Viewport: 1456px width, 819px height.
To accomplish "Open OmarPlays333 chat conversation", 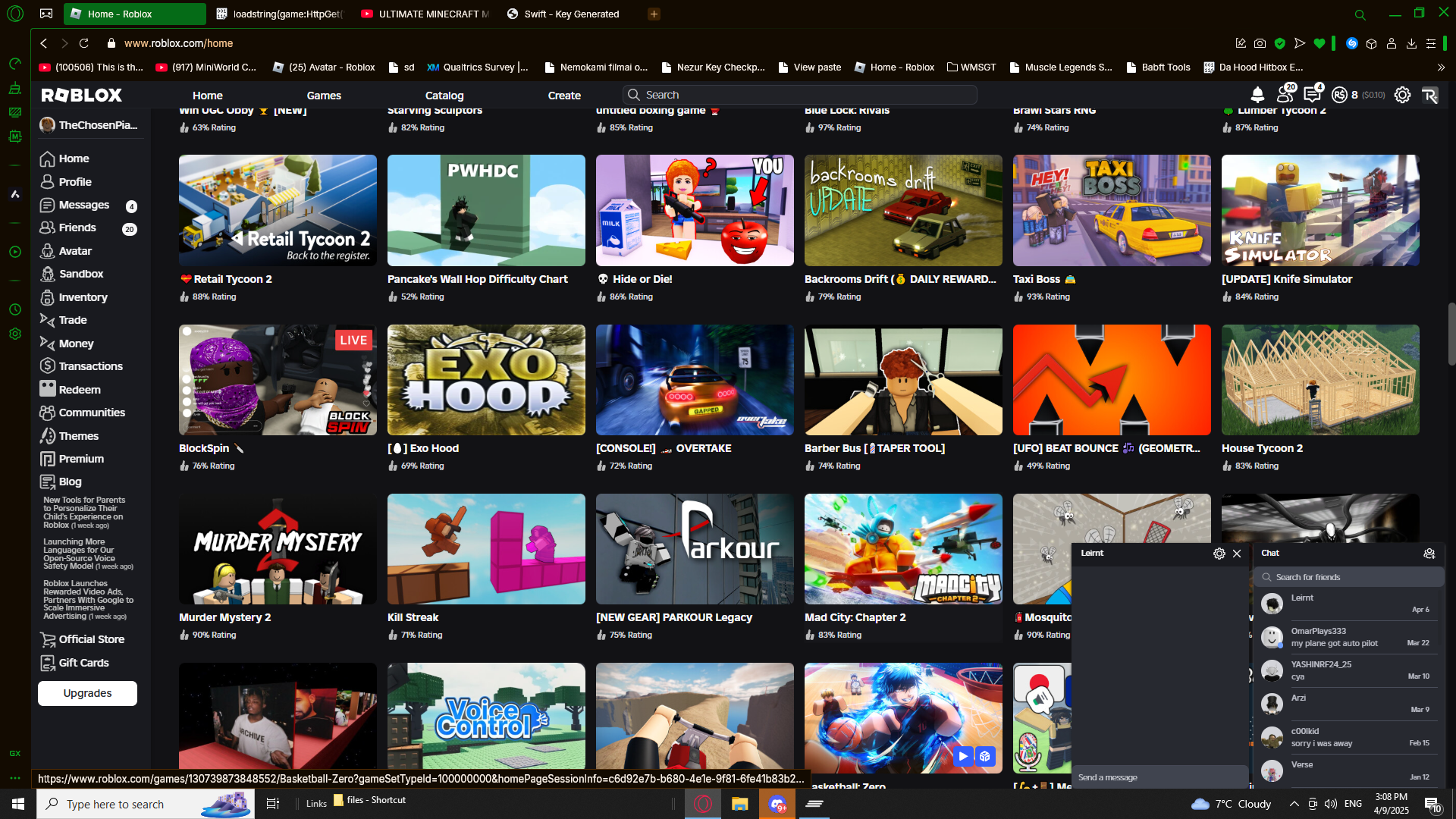I will tap(1348, 637).
